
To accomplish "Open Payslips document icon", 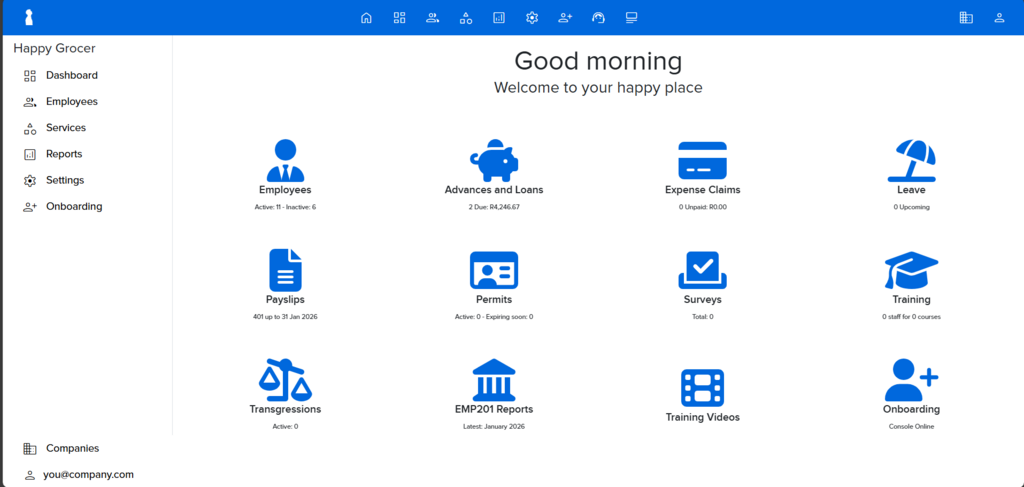I will point(285,270).
